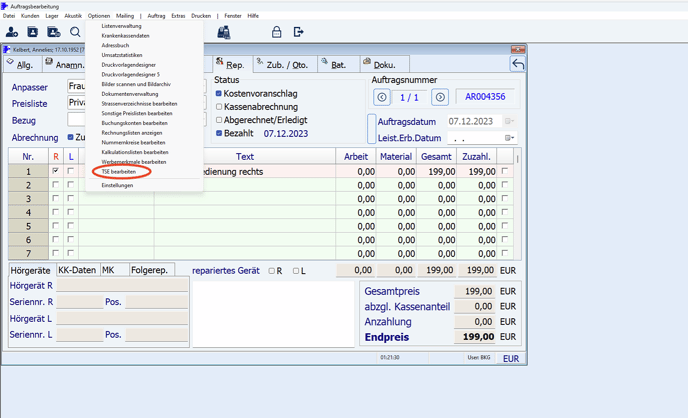Switch to the Zub. / Oto. tab
Image resolution: width=688 pixels, height=418 pixels.
(x=285, y=64)
